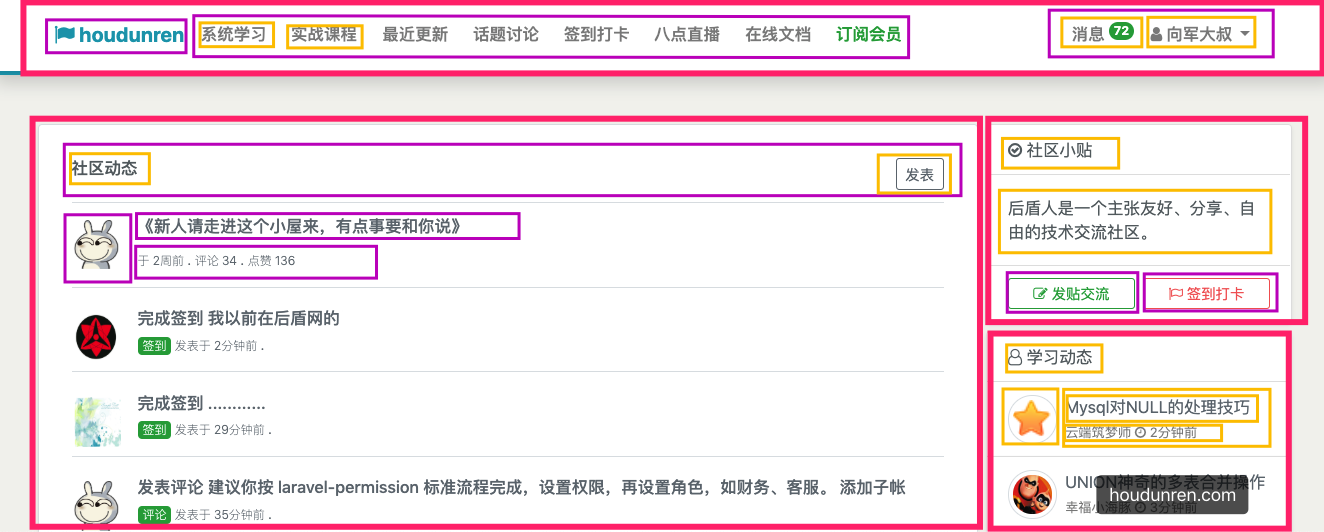Select 八点直播 in the top menu
Screen dimensions: 1324x532
tap(687, 35)
